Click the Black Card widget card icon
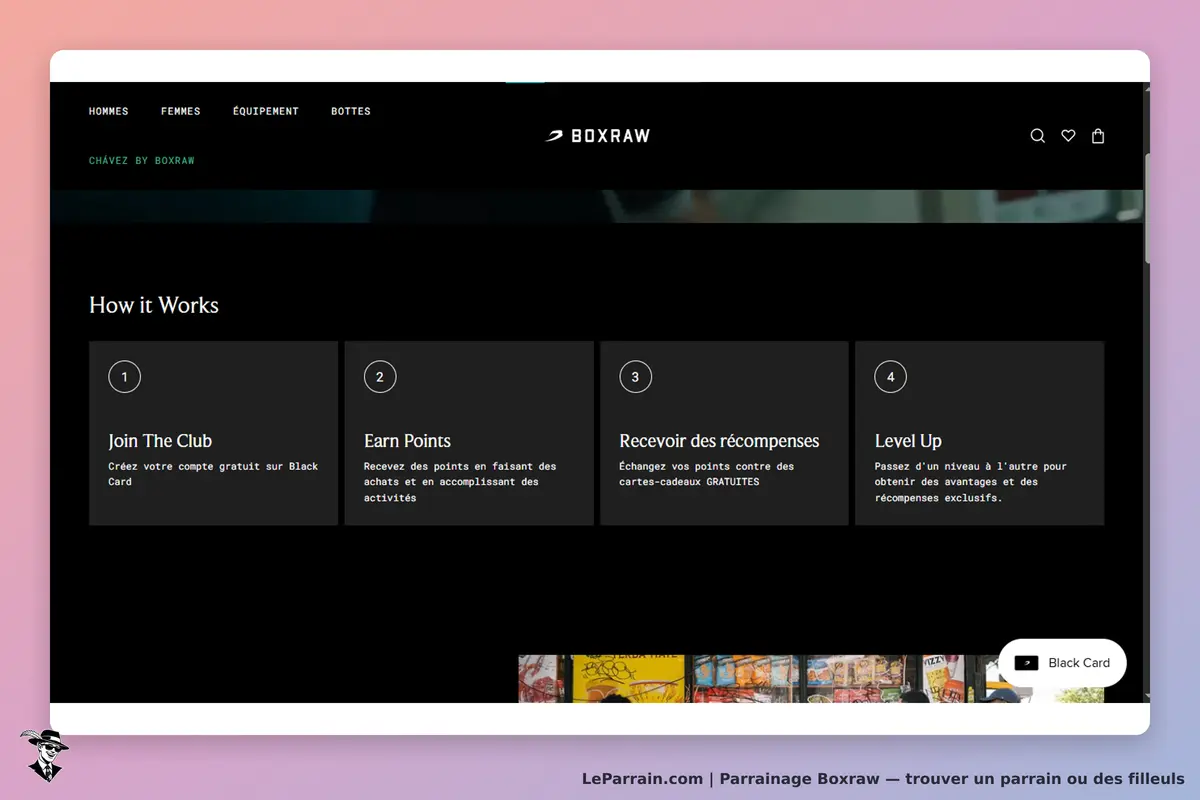The image size is (1200, 800). pyautogui.click(x=1026, y=663)
